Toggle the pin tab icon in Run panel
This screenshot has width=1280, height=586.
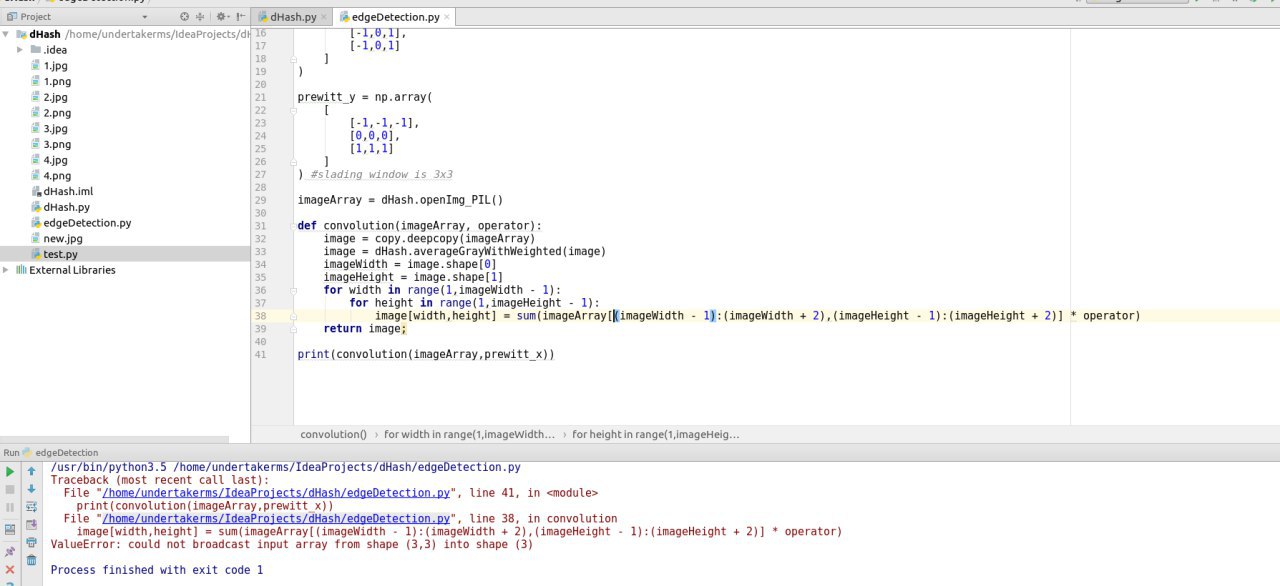[10, 551]
